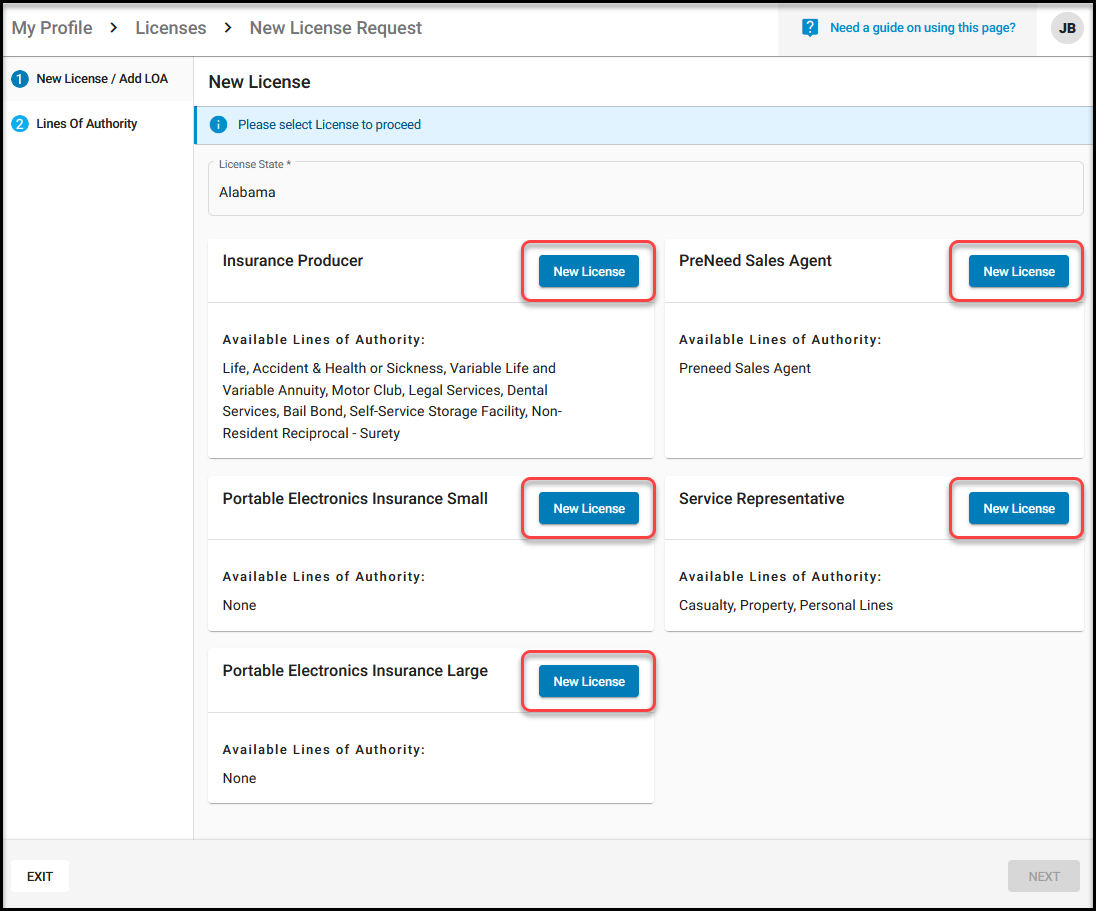This screenshot has width=1096, height=911.
Task: Switch to Lines Of Authority step
Action: click(87, 124)
